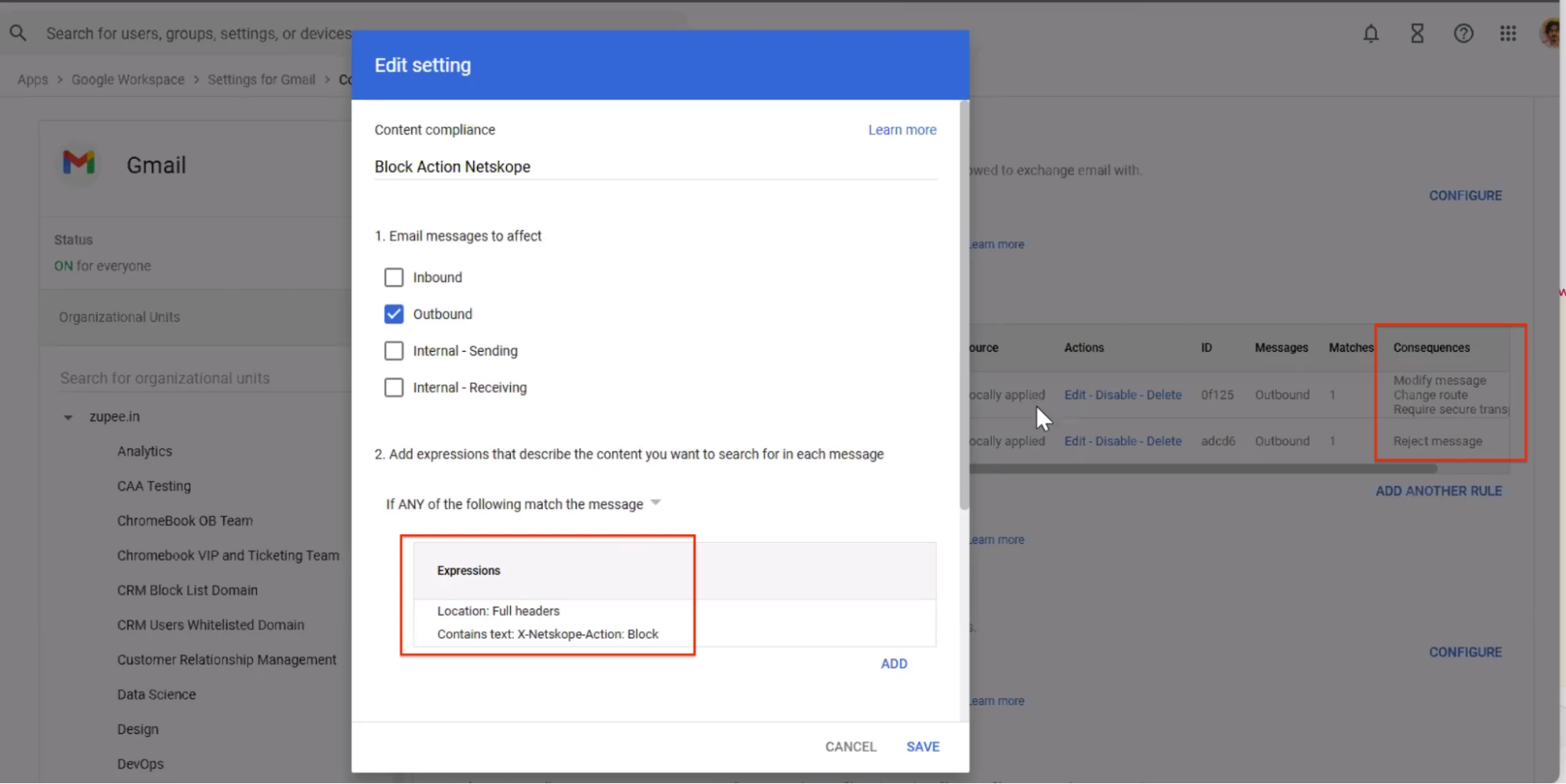Viewport: 1566px width, 784px height.
Task: Select the DevOps unit
Action: coord(140,764)
